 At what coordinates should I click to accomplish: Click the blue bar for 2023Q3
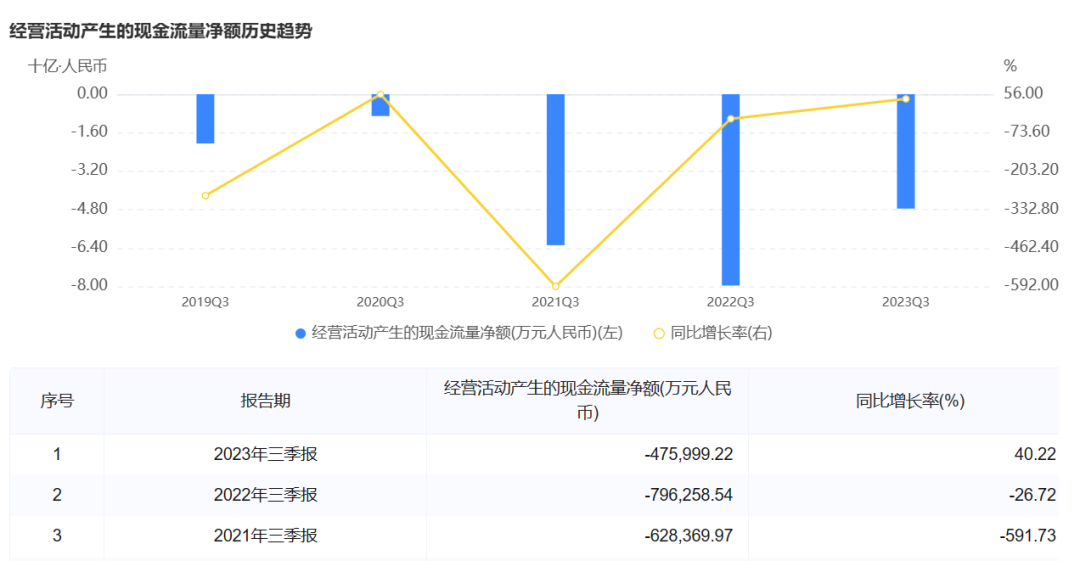906,151
